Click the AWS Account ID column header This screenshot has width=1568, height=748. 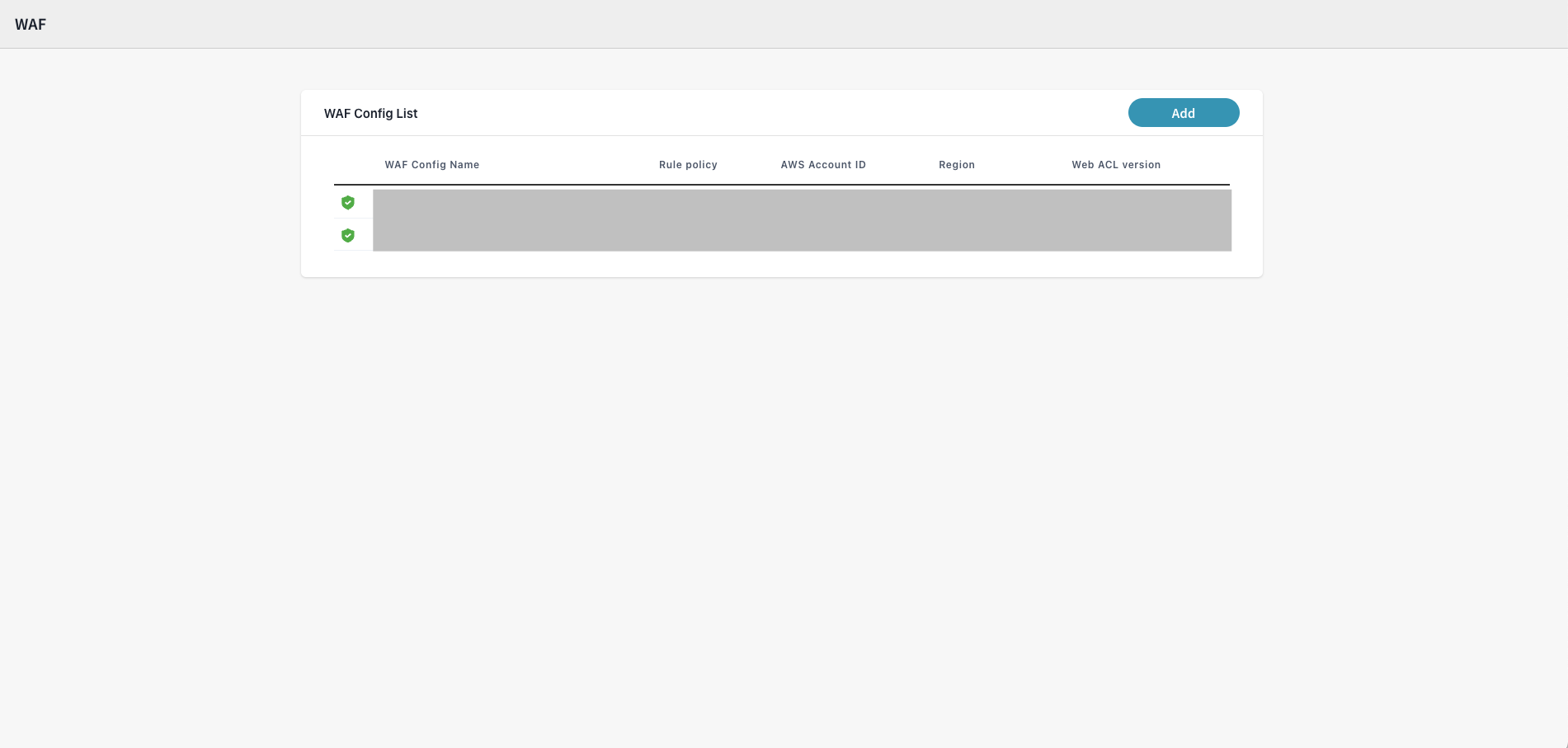(823, 165)
